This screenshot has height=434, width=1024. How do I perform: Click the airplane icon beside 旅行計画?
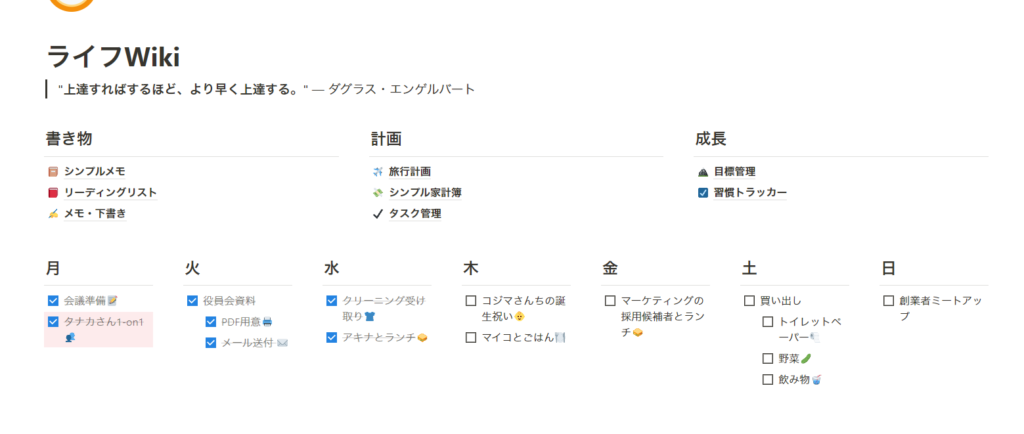click(x=377, y=172)
